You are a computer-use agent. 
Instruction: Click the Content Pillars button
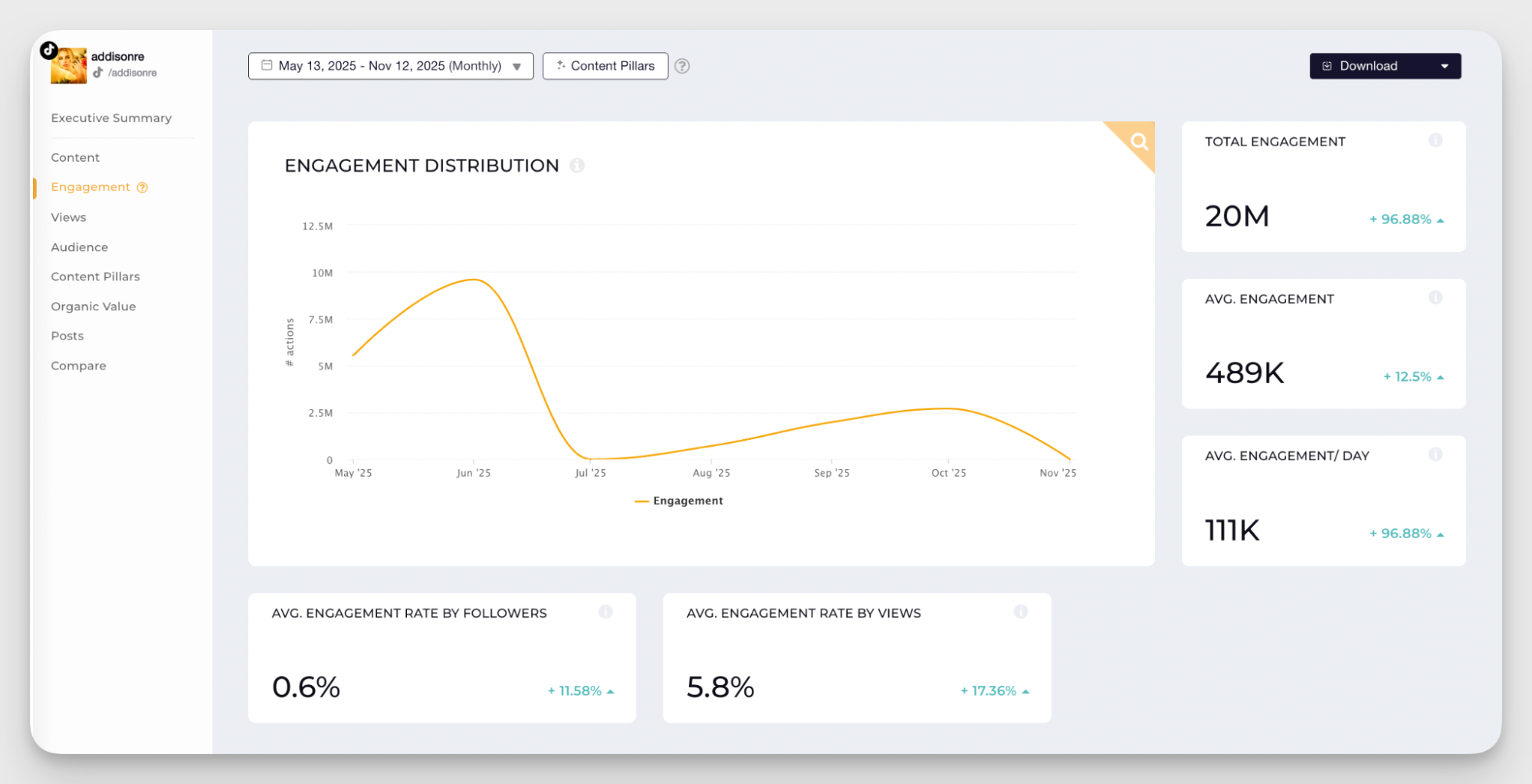[x=605, y=66]
